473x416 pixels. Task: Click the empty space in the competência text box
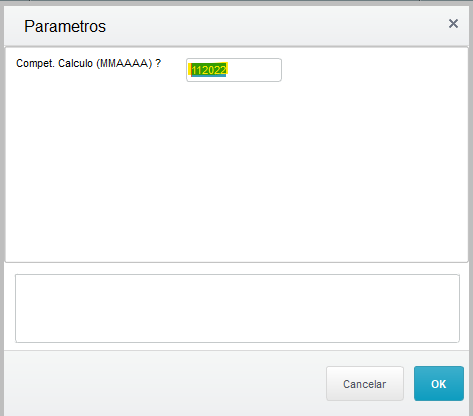(x=255, y=70)
